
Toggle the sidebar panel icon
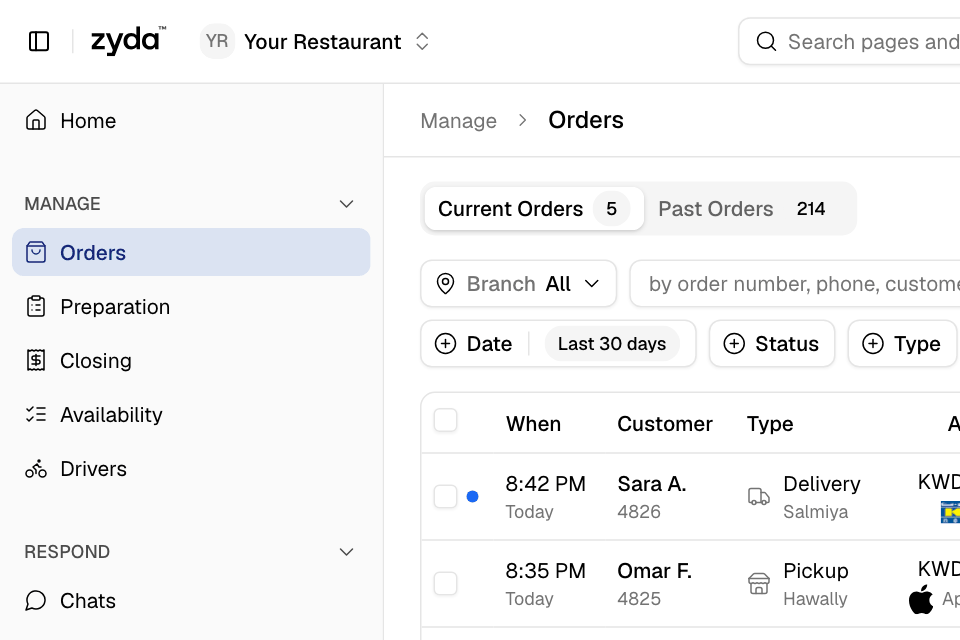[39, 42]
